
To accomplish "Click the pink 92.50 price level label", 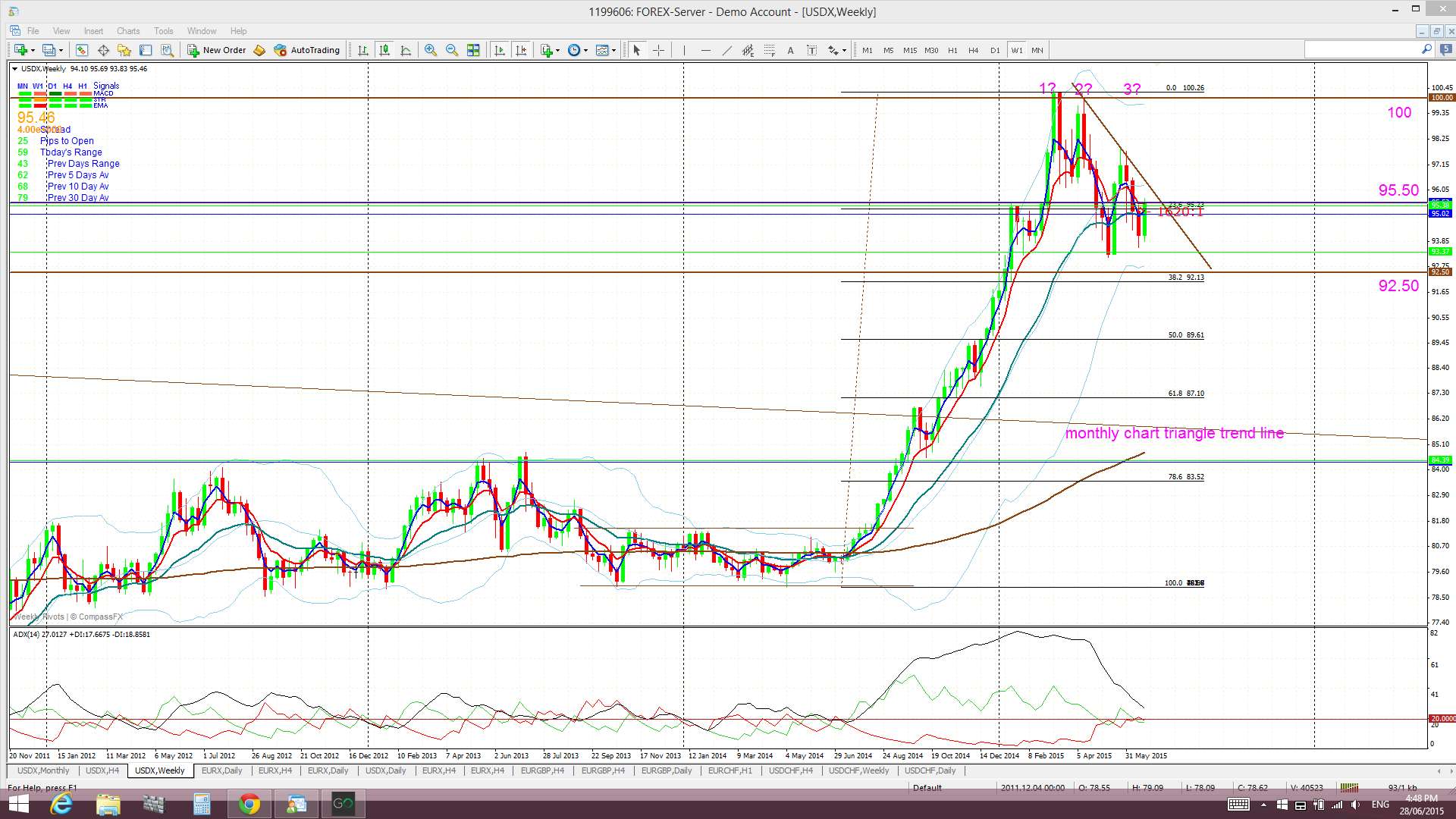I will point(1398,286).
